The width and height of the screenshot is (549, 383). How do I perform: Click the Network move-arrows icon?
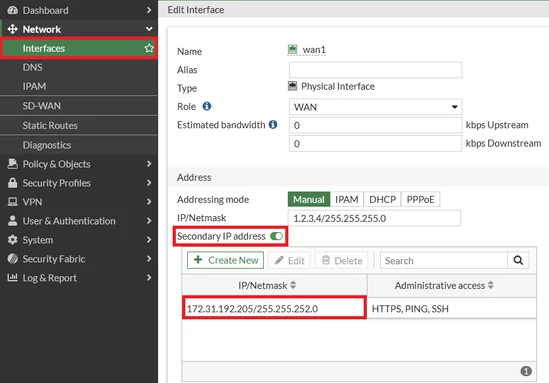tap(13, 29)
